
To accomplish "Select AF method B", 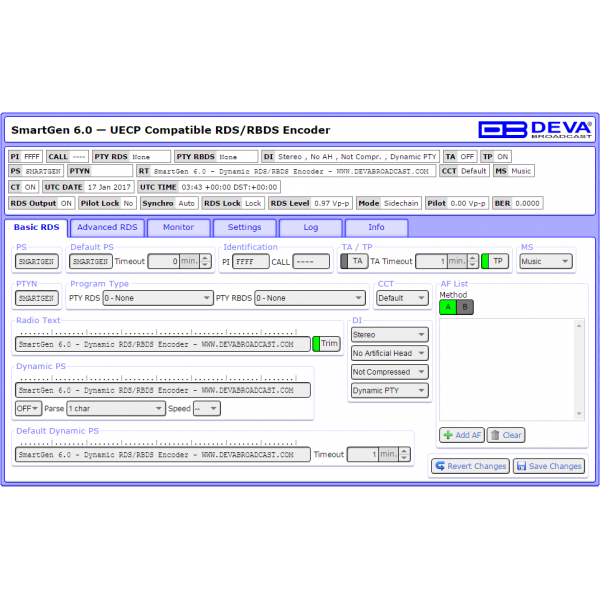I will (x=465, y=307).
